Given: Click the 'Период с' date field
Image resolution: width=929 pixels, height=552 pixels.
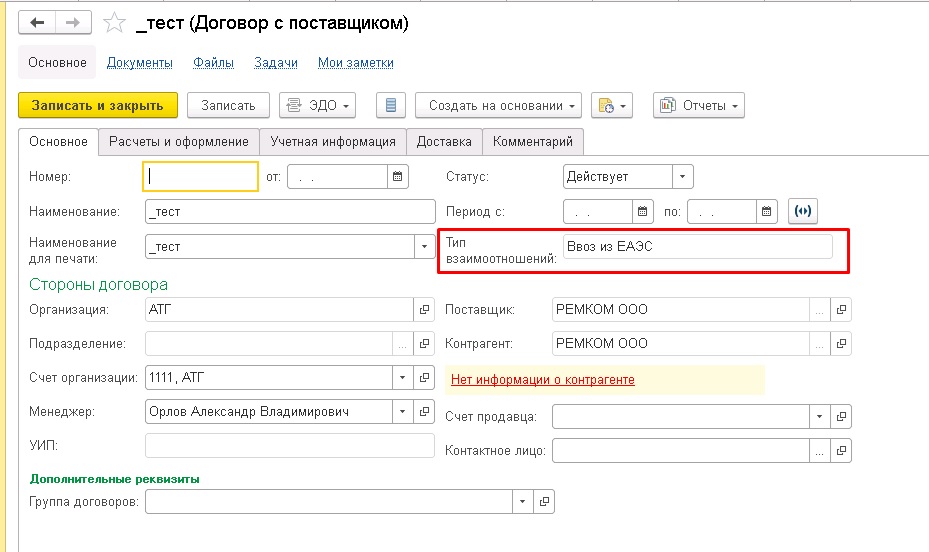Looking at the screenshot, I should [x=598, y=211].
